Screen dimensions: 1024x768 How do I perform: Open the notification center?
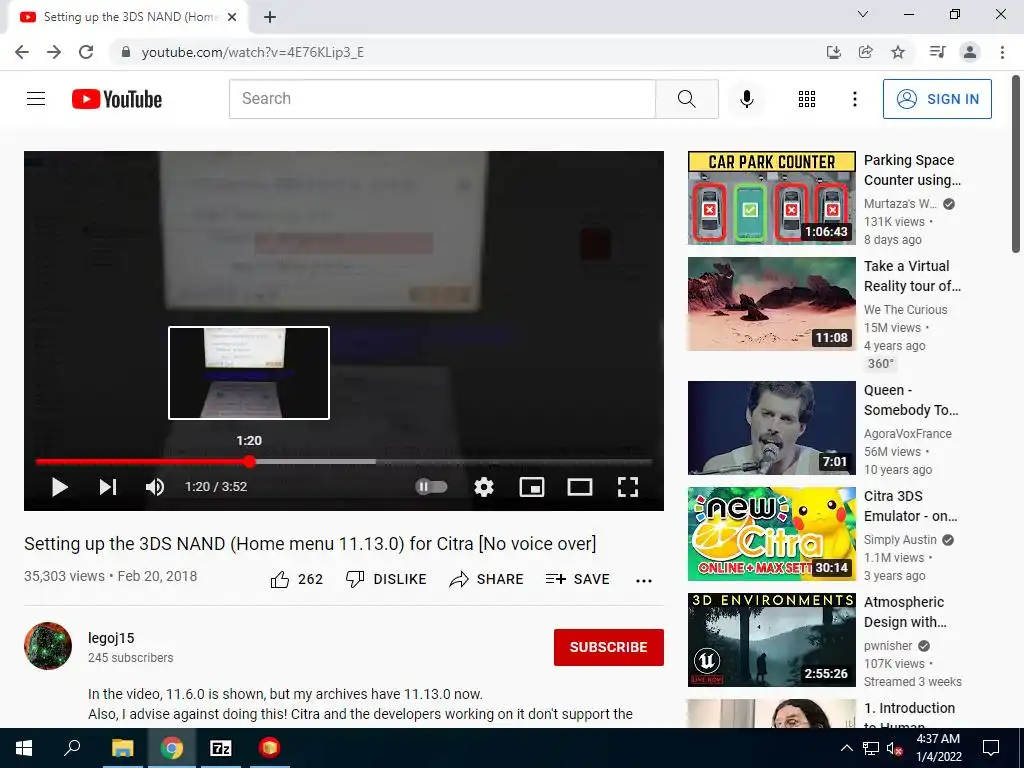(x=991, y=748)
